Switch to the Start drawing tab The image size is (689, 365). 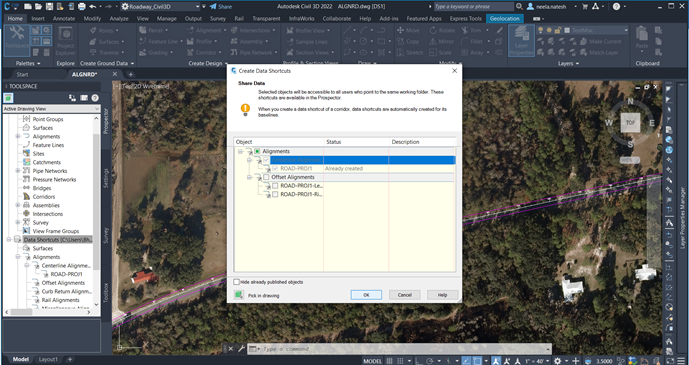pos(22,74)
